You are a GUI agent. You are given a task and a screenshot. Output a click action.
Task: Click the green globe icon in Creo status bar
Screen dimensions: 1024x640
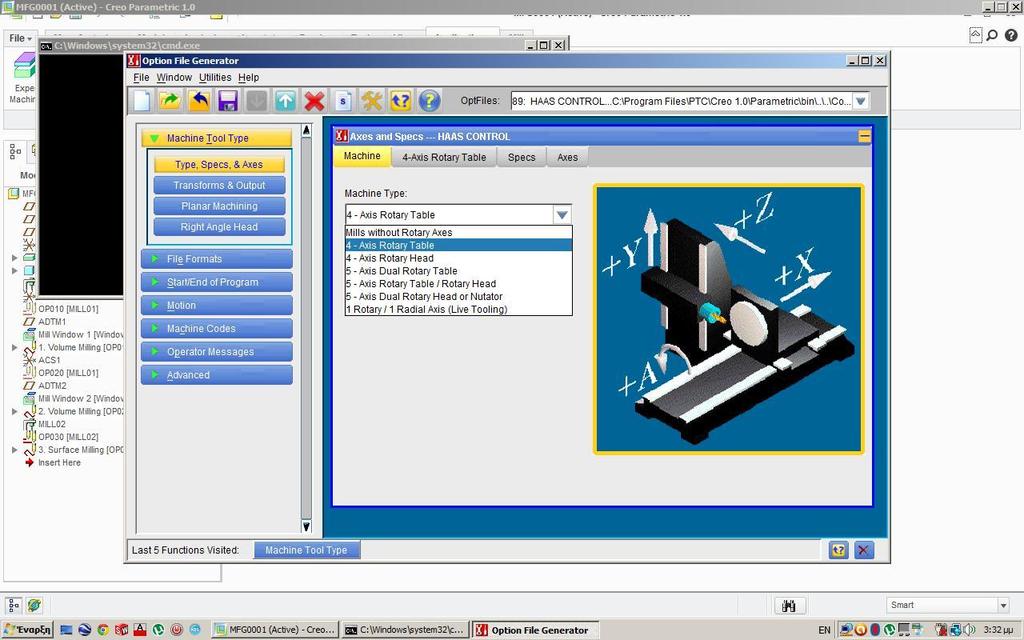[34, 605]
